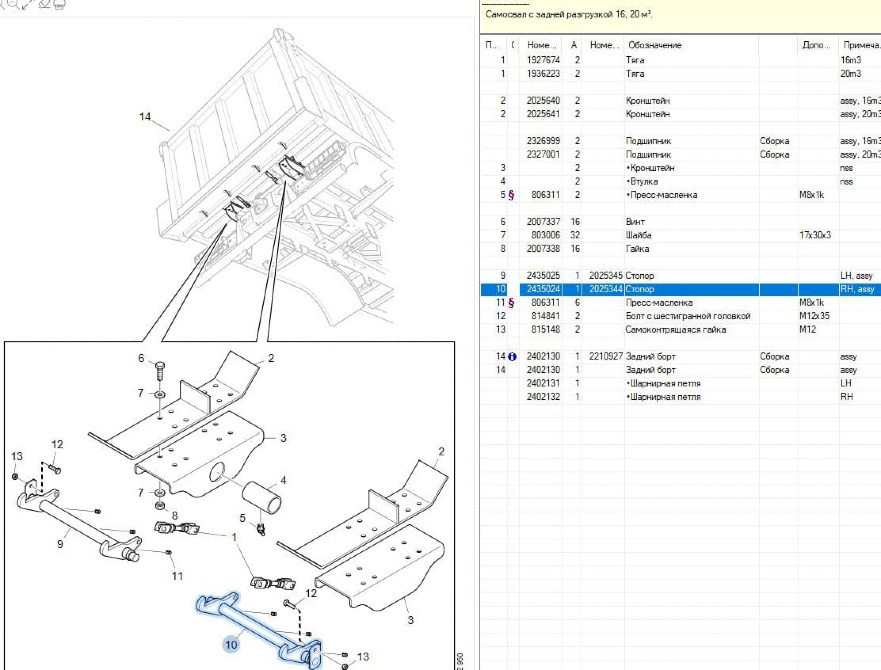Click callout number 9 in the diagram
Screen dimensions: 881x670
coord(60,544)
